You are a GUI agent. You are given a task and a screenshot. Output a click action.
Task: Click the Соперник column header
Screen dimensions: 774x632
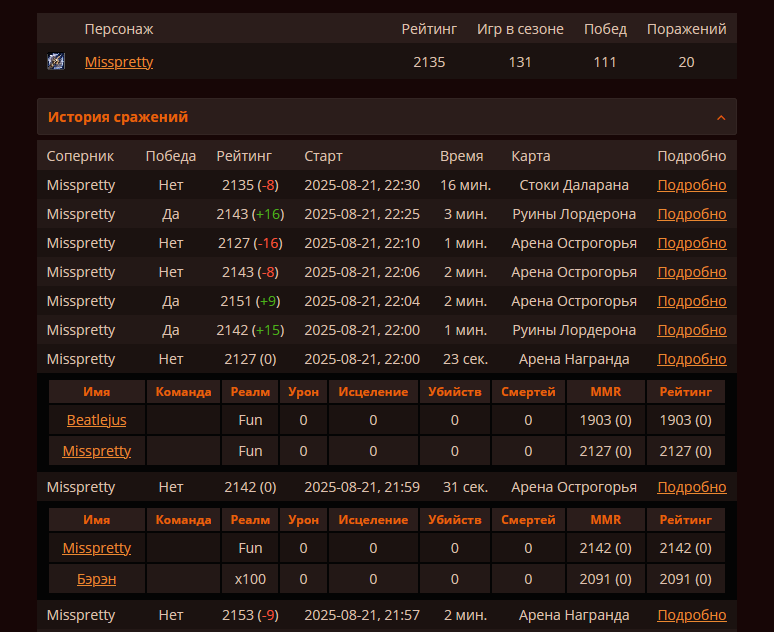[x=80, y=156]
